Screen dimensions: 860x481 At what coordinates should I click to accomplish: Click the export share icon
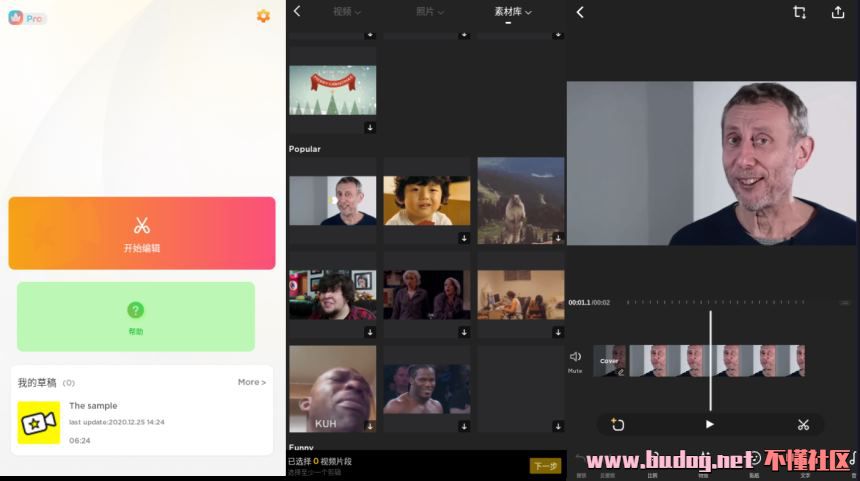tap(838, 12)
